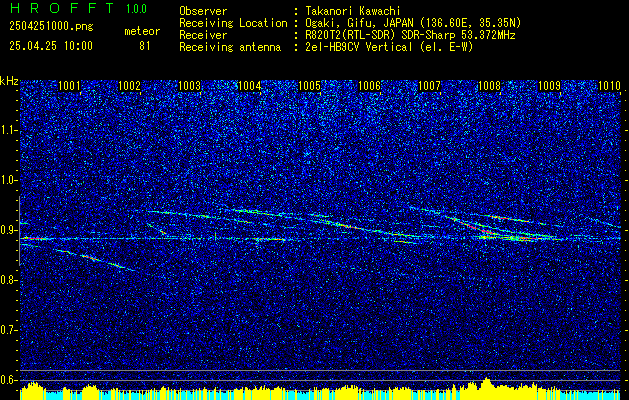
Task: Click the 0.7 kHz axis label
Action: [9, 330]
